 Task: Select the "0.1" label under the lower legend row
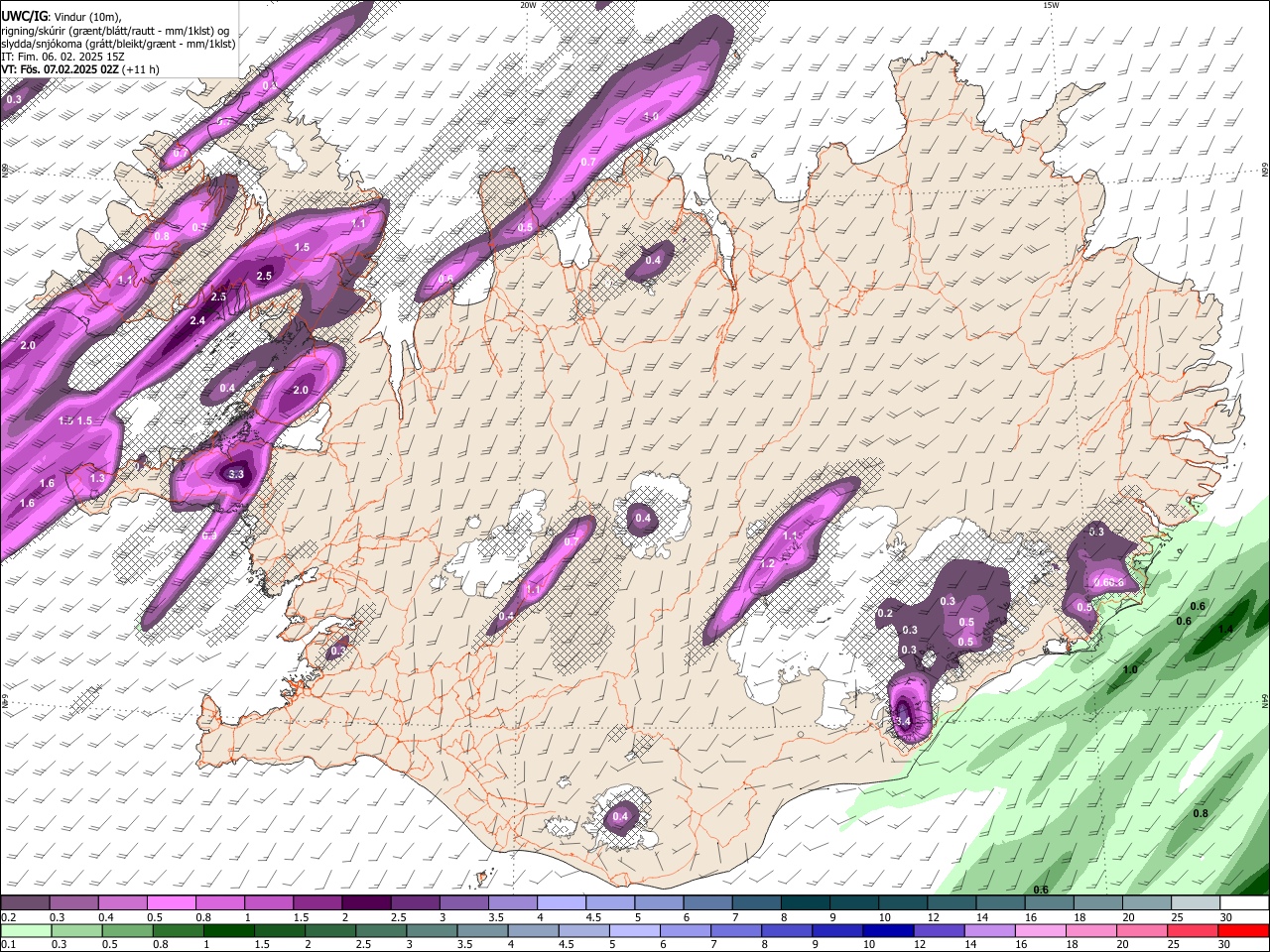8,945
